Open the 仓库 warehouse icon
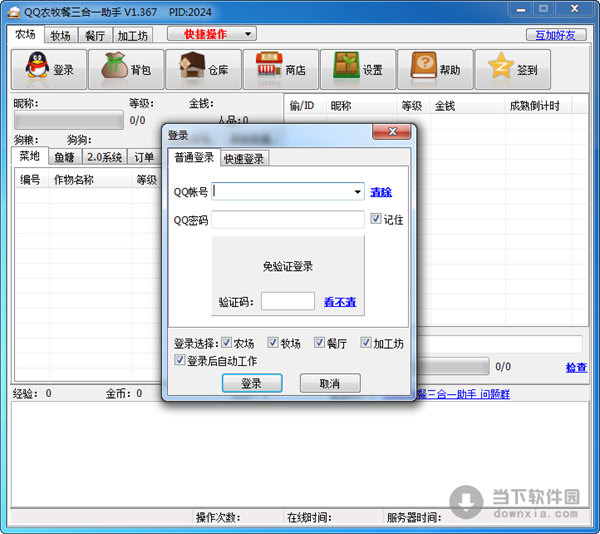 (x=204, y=69)
